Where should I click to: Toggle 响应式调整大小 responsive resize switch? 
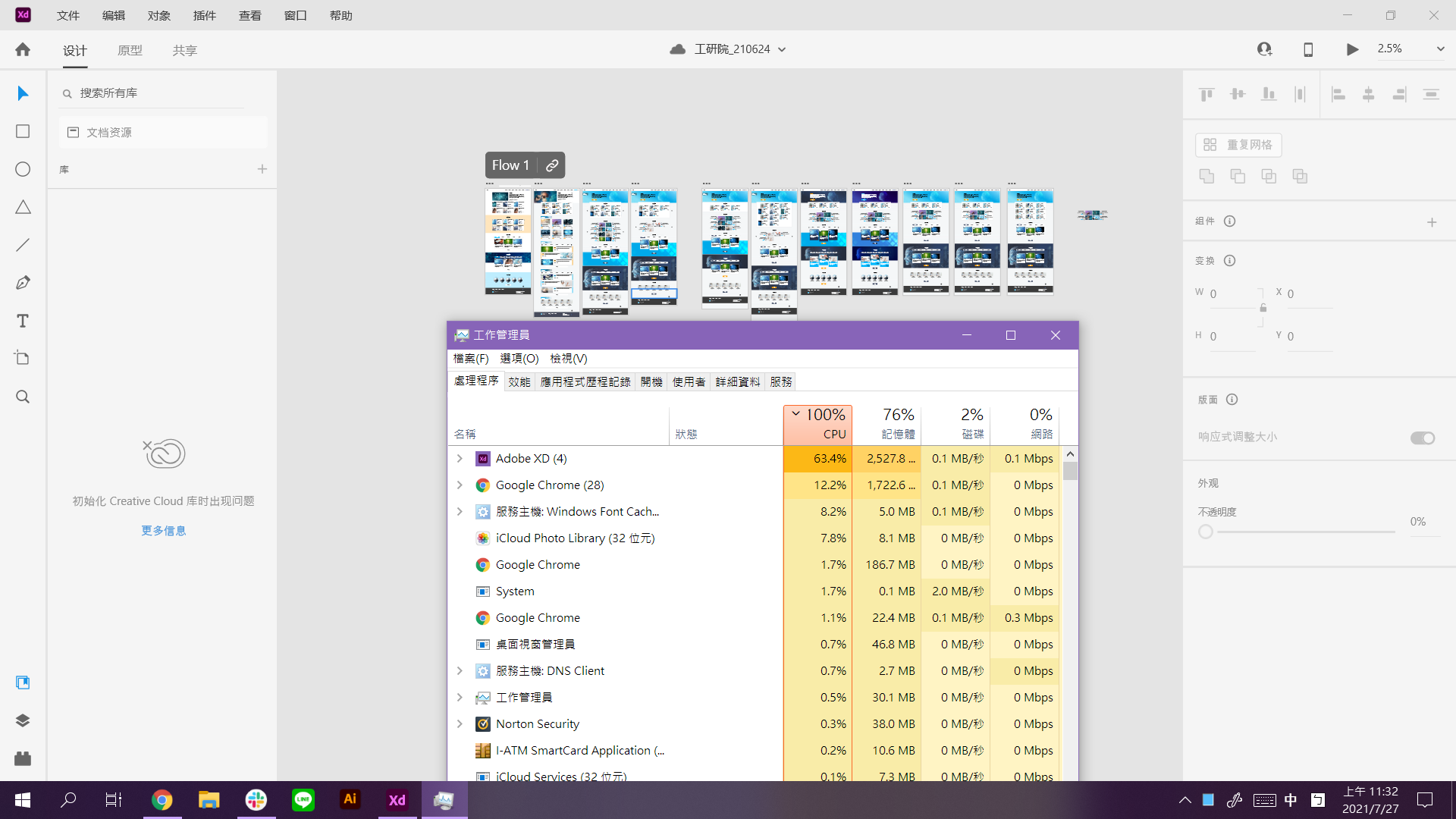pos(1421,438)
